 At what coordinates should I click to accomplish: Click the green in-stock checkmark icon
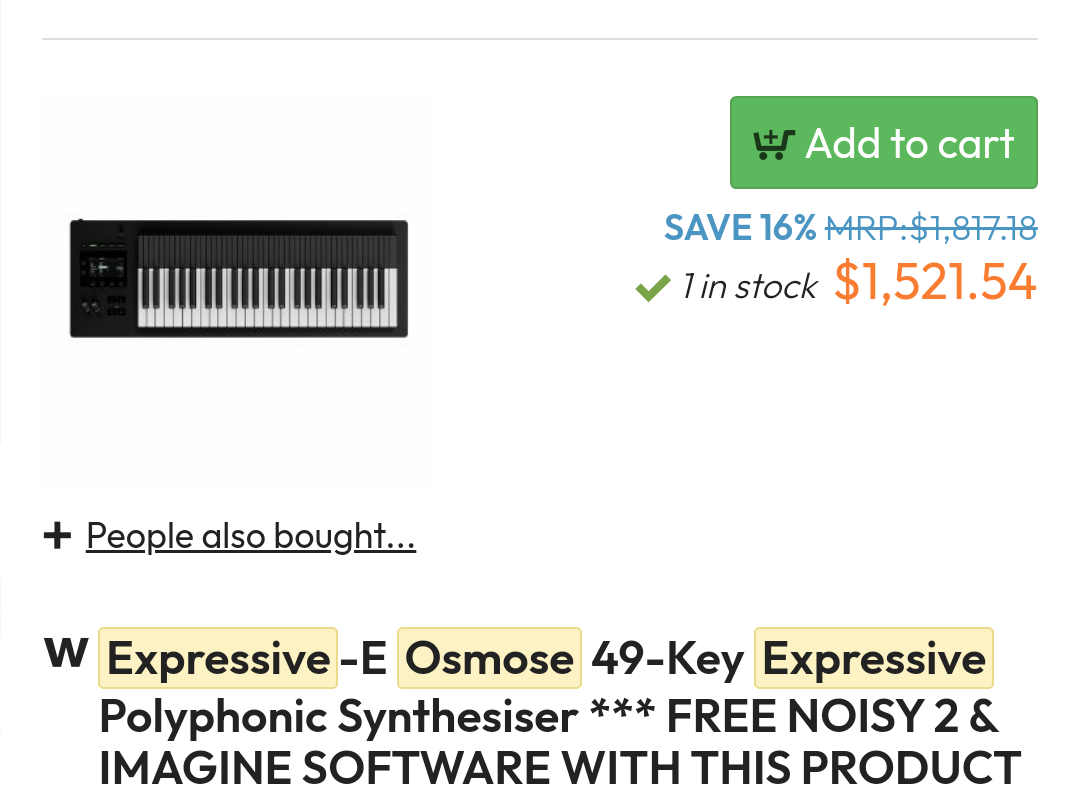pyautogui.click(x=652, y=289)
